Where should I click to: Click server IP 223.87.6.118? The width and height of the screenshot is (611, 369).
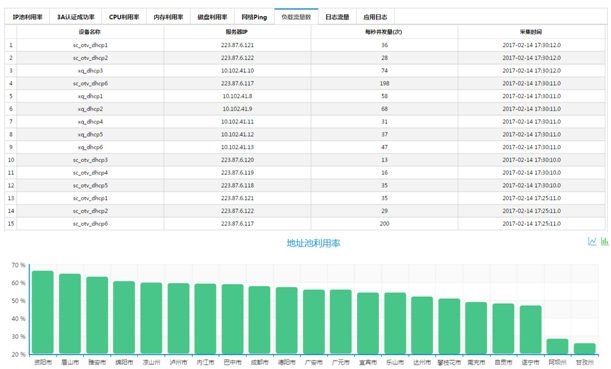tap(237, 185)
